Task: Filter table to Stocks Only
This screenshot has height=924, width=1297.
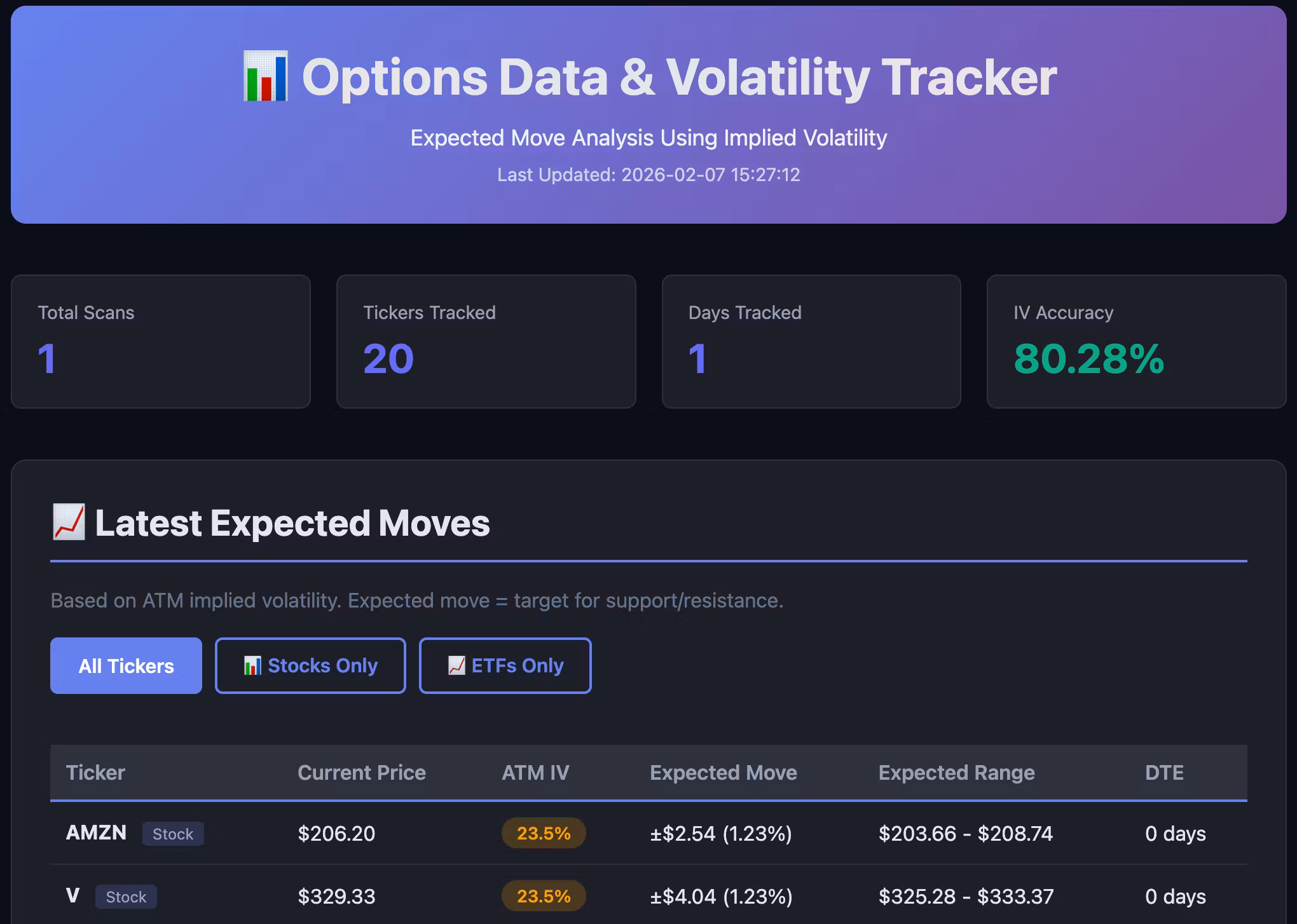Action: (x=310, y=666)
